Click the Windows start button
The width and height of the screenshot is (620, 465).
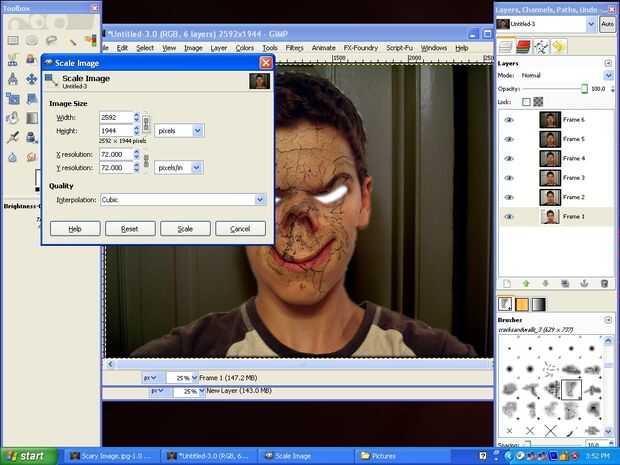tap(28, 456)
